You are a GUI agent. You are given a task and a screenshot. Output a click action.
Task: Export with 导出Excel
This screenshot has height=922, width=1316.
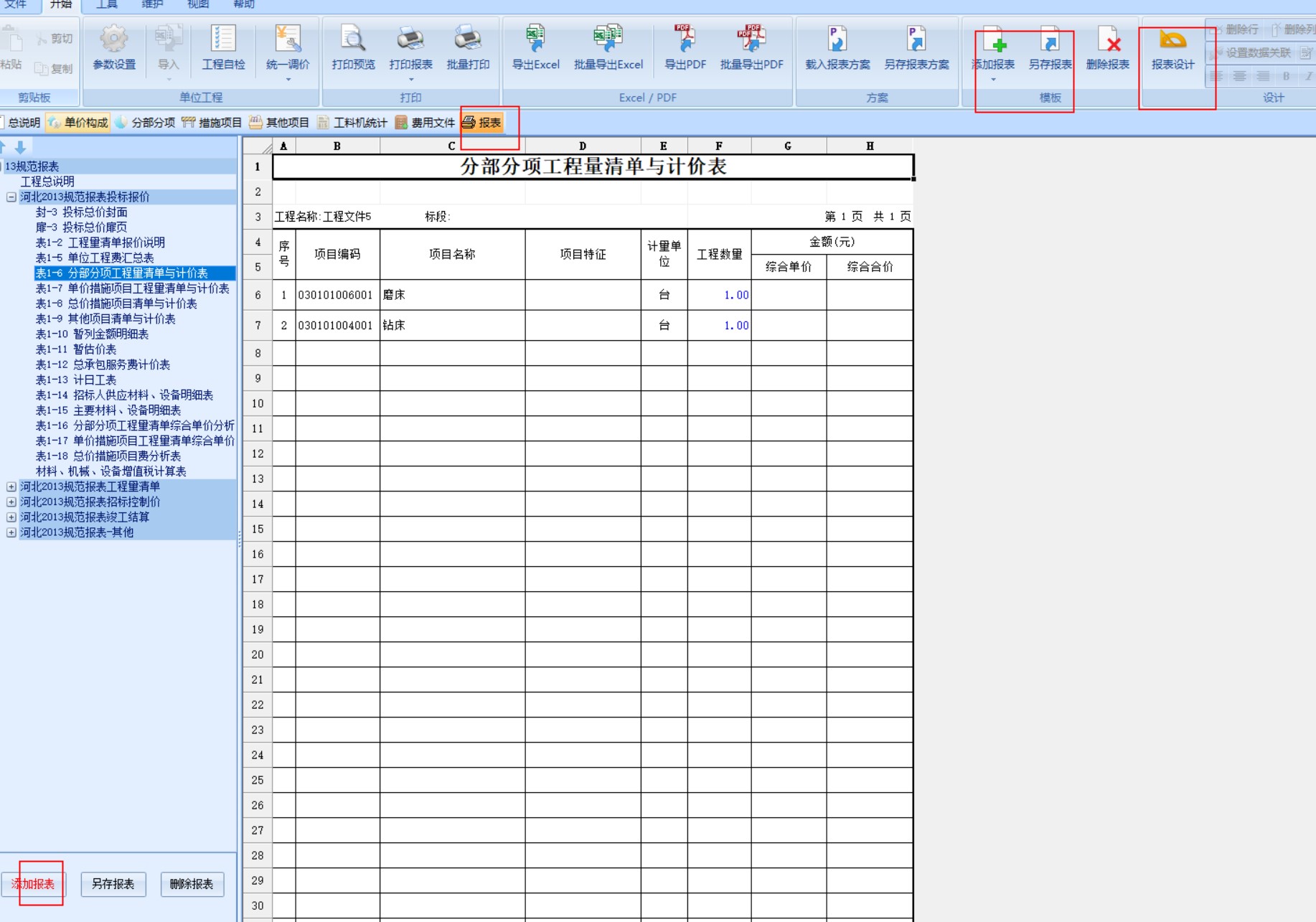point(535,49)
